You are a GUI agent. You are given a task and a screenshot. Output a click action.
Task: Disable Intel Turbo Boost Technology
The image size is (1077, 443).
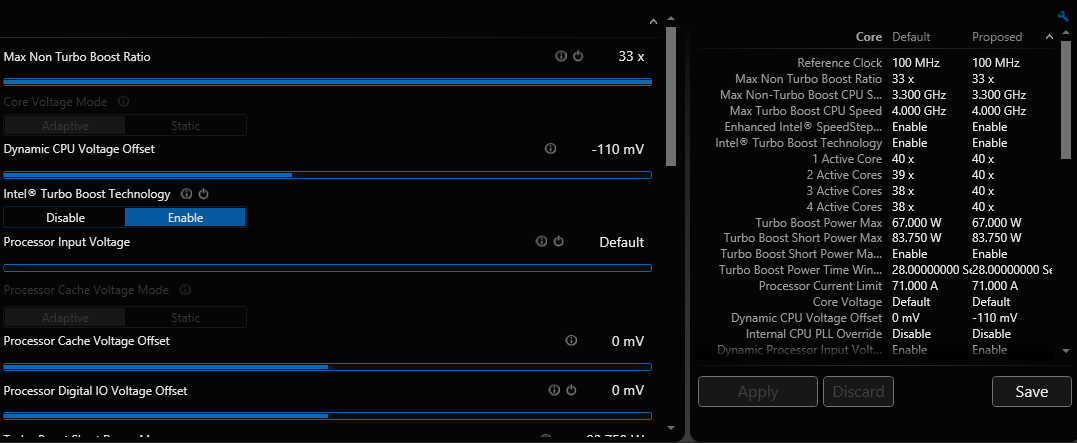65,218
